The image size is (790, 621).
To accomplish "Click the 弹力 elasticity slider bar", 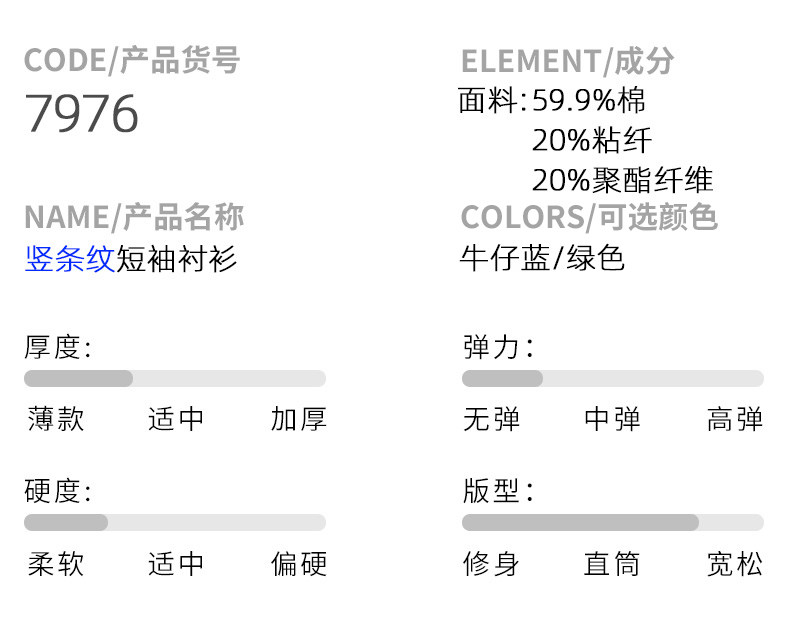I will [x=612, y=378].
